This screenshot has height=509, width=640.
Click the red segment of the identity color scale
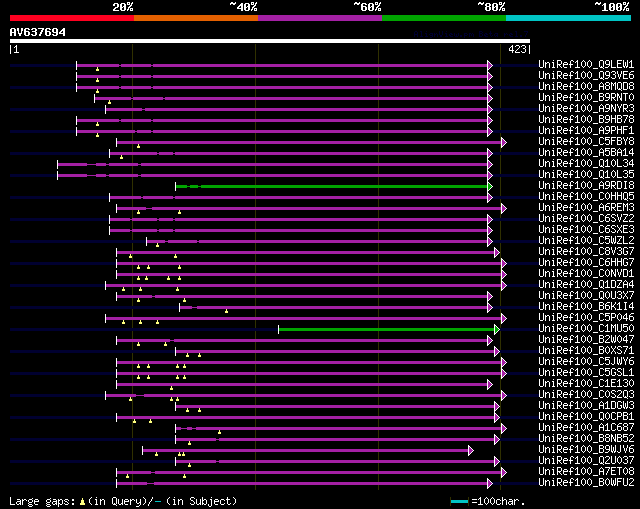click(x=72, y=18)
